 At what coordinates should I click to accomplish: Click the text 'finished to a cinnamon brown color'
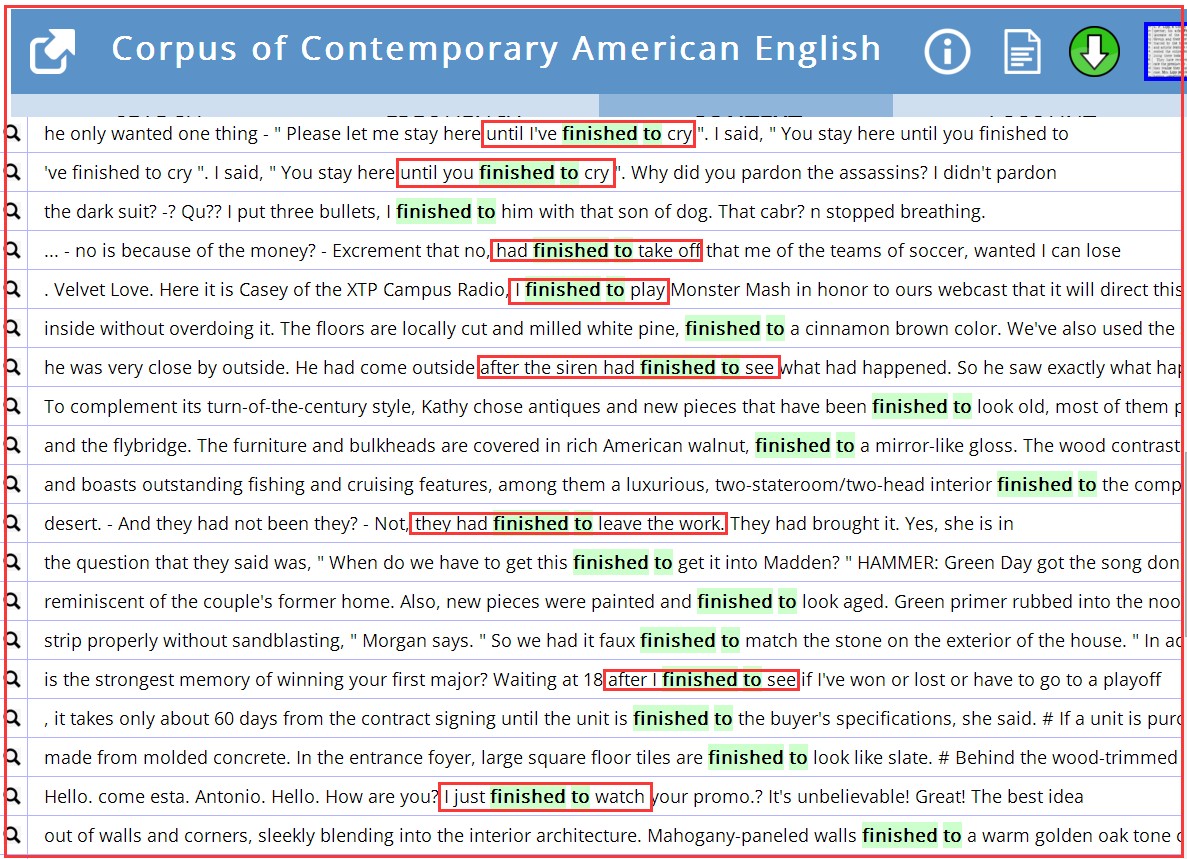tap(843, 328)
